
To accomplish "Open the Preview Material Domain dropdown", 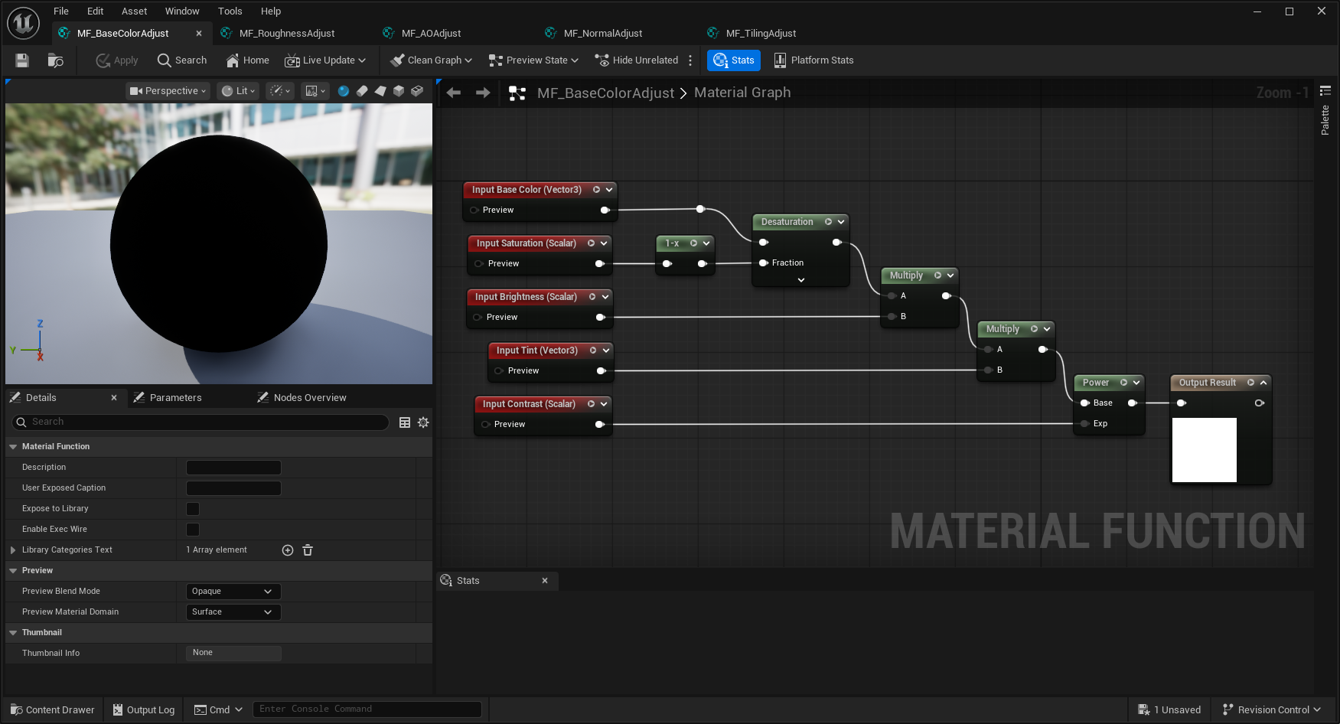I will click(232, 612).
